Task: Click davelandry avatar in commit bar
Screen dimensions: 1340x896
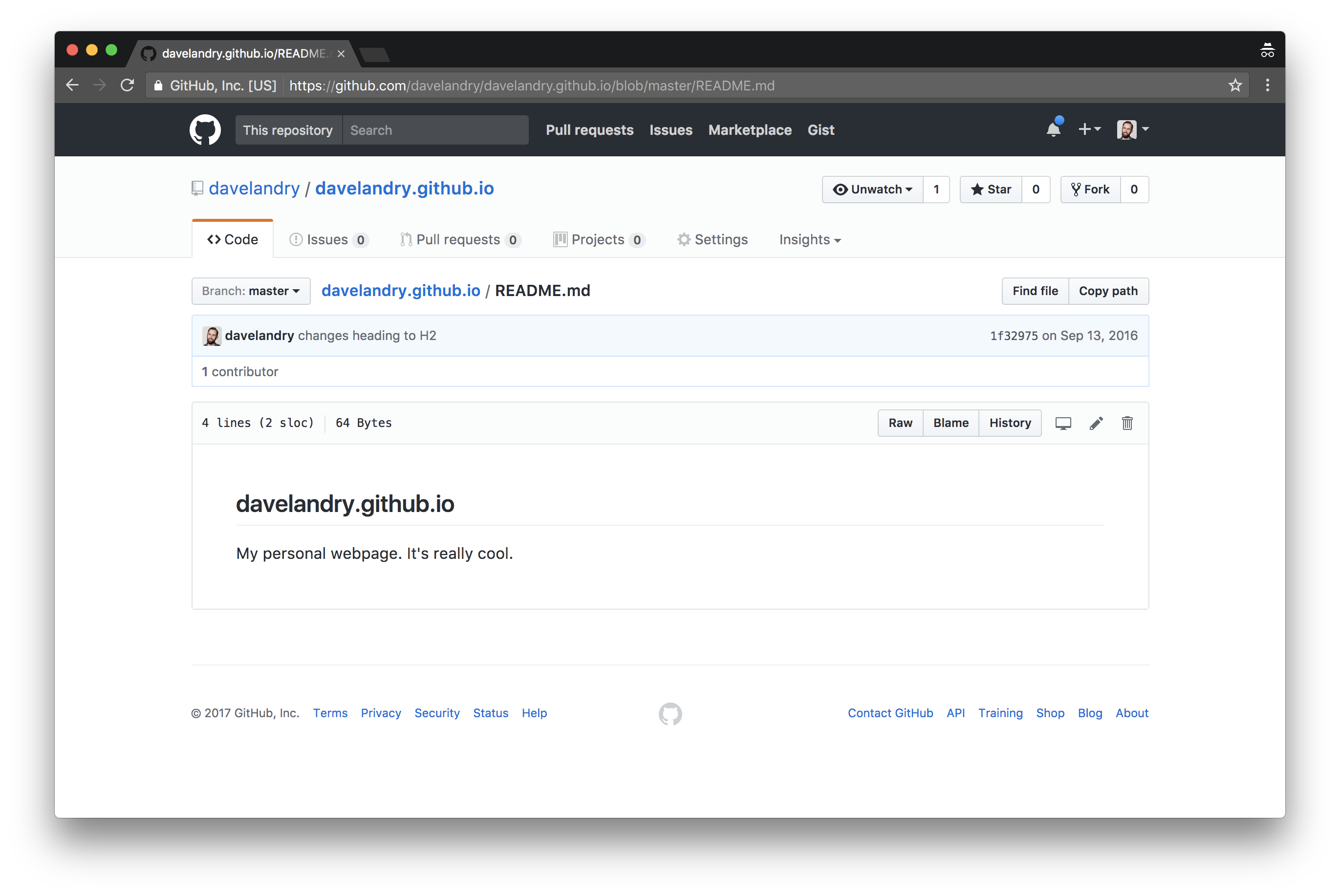Action: pyautogui.click(x=212, y=336)
